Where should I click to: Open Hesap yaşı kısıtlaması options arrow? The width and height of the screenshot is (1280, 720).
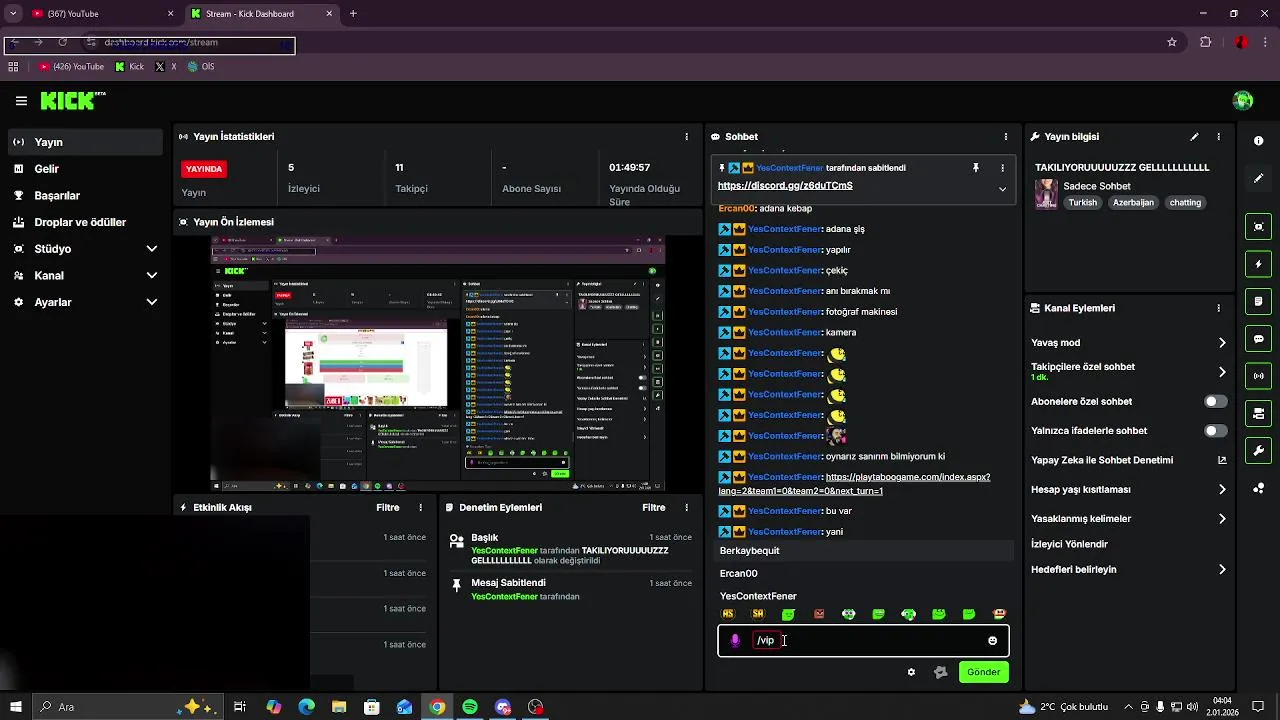[x=1222, y=490]
